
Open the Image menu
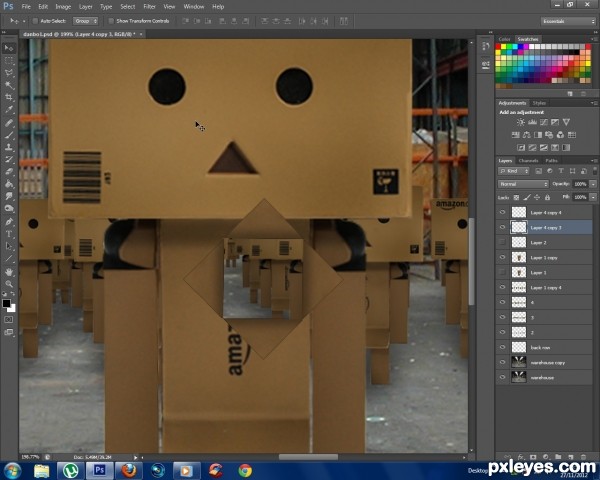[x=63, y=7]
